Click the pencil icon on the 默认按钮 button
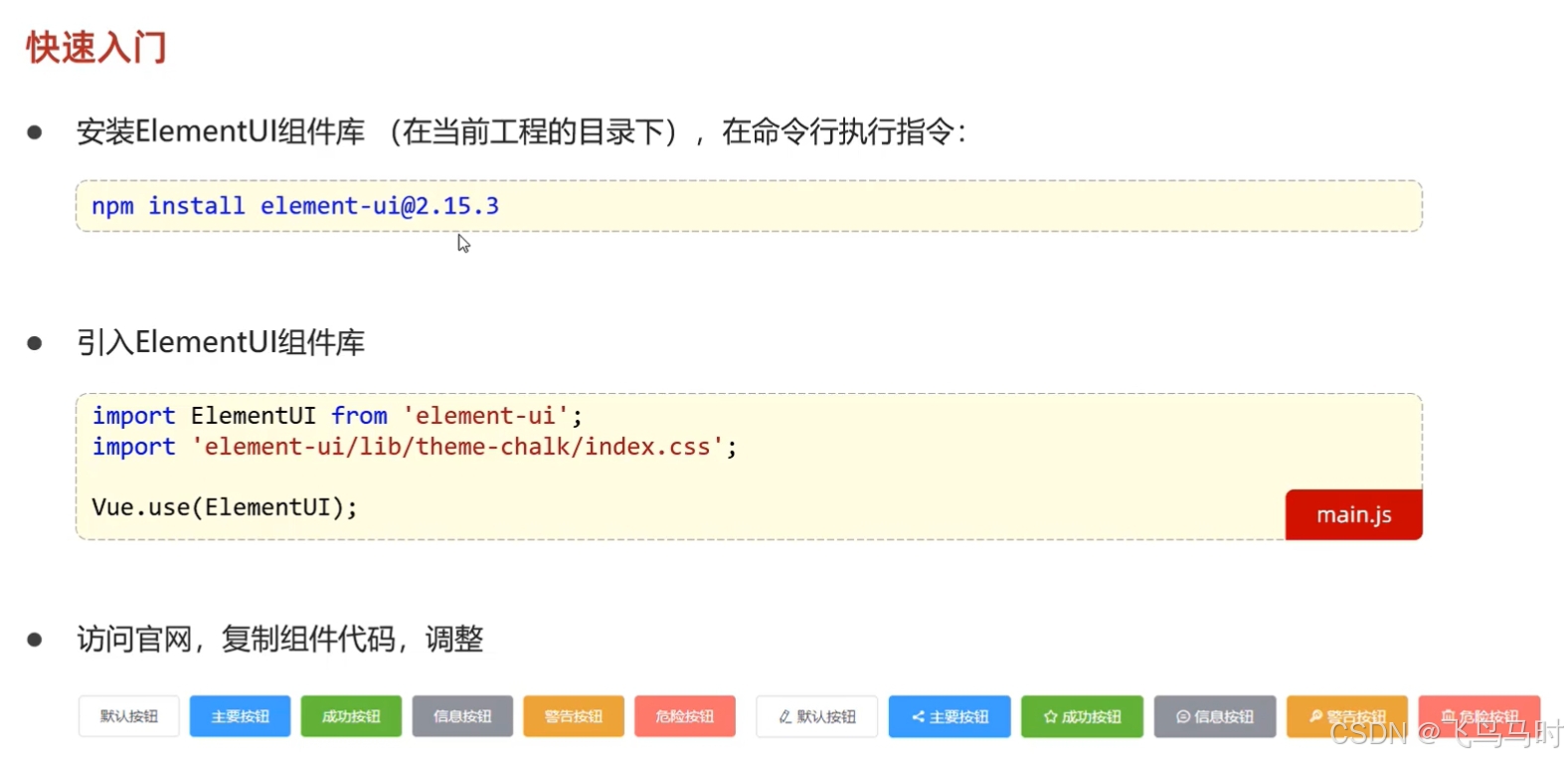The image size is (1568, 761). pos(784,717)
